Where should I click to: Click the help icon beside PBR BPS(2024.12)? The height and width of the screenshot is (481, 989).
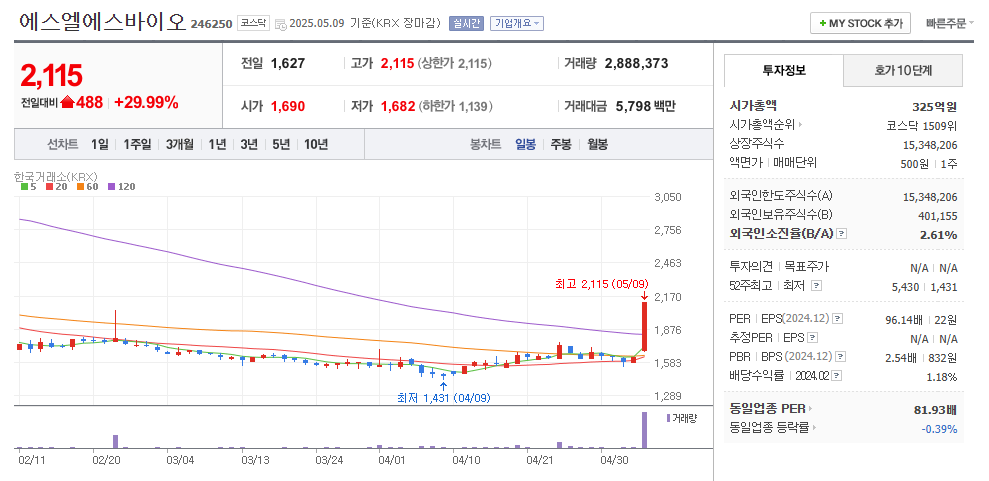click(841, 357)
